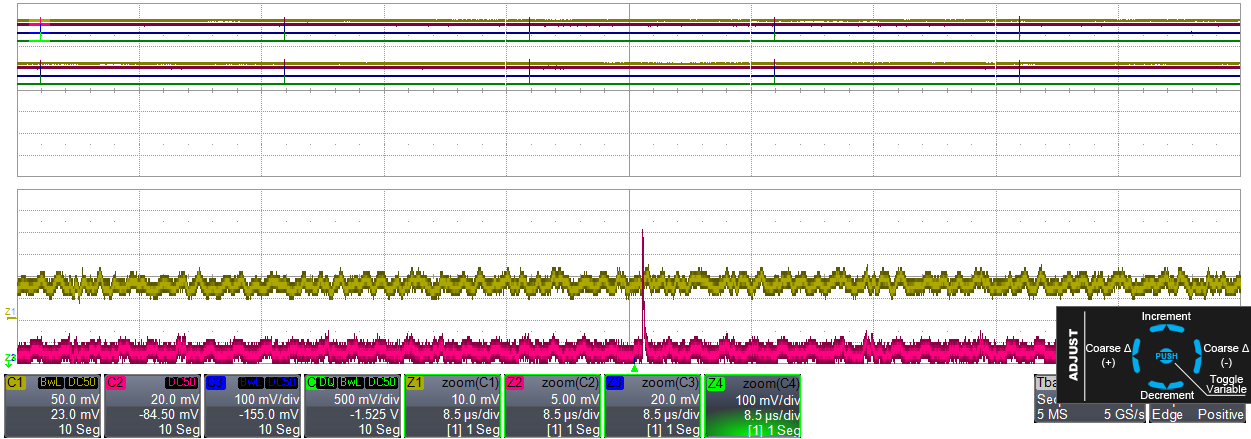The width and height of the screenshot is (1251, 439).
Task: Click the BwL badge in C4 box
Action: (x=351, y=382)
